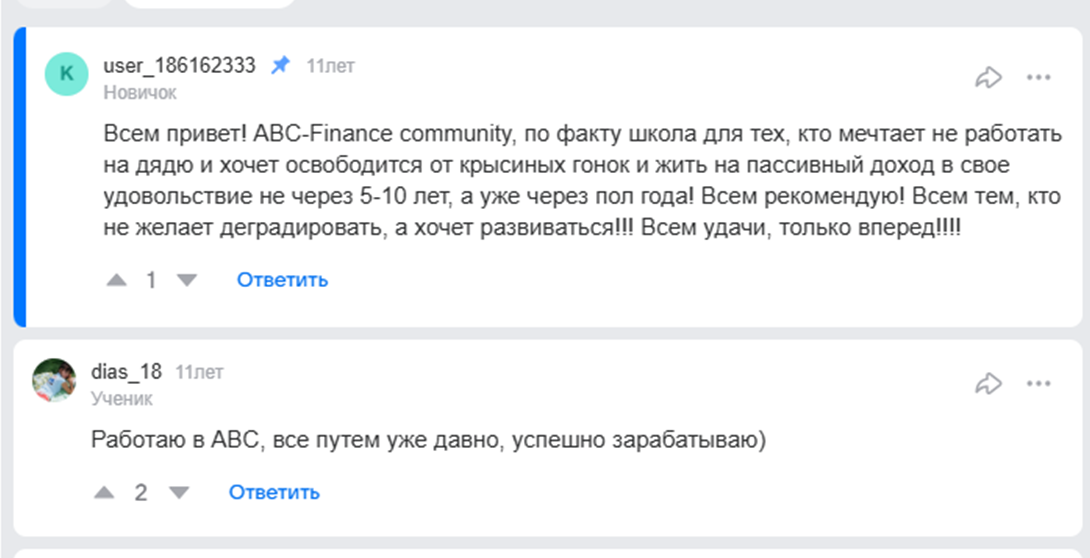Click the vote count on user_186162333 comment
Image resolution: width=1090 pixels, height=558 pixels.
(152, 280)
